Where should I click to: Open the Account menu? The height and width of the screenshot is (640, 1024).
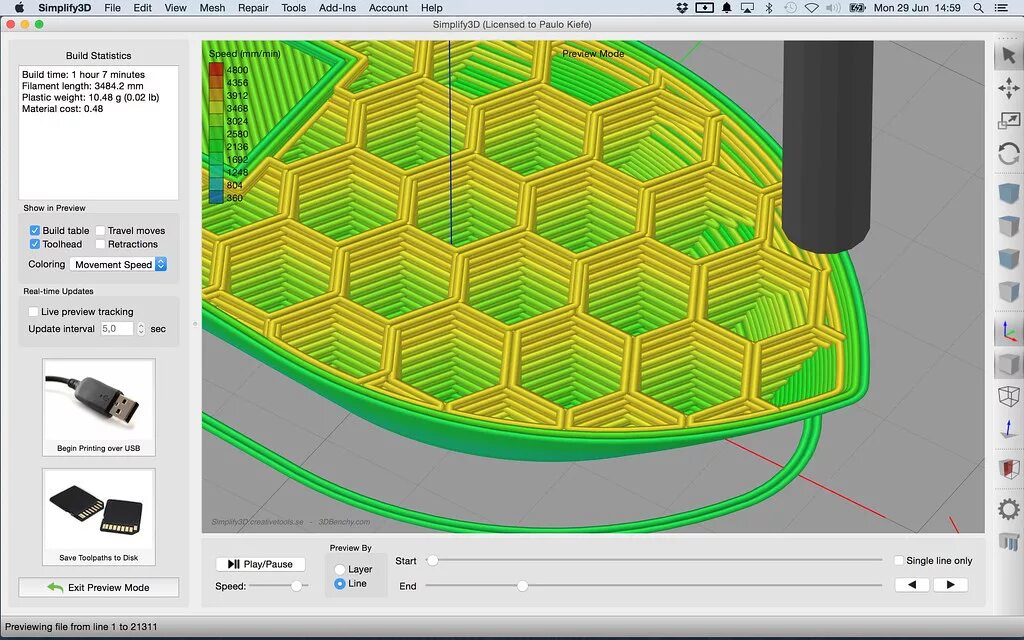click(x=388, y=8)
